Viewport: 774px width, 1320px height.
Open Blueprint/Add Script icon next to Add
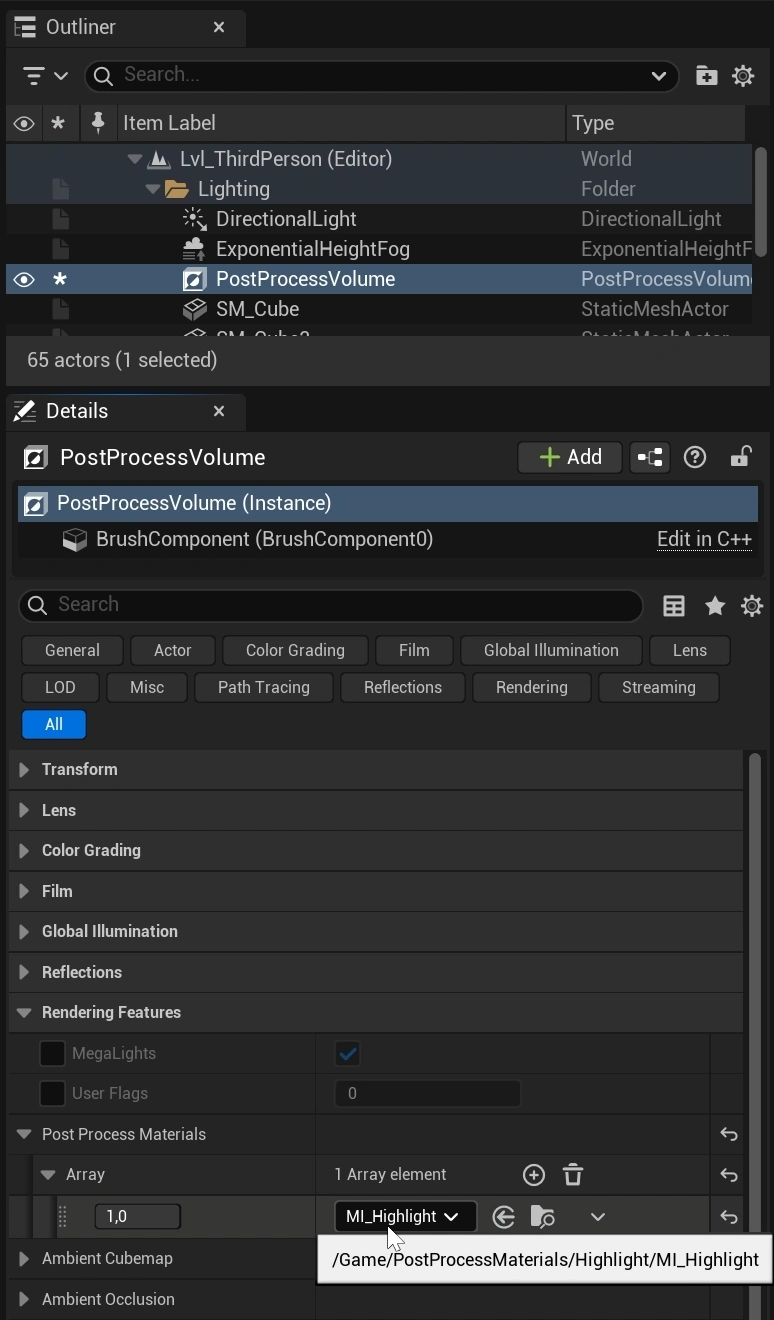650,457
